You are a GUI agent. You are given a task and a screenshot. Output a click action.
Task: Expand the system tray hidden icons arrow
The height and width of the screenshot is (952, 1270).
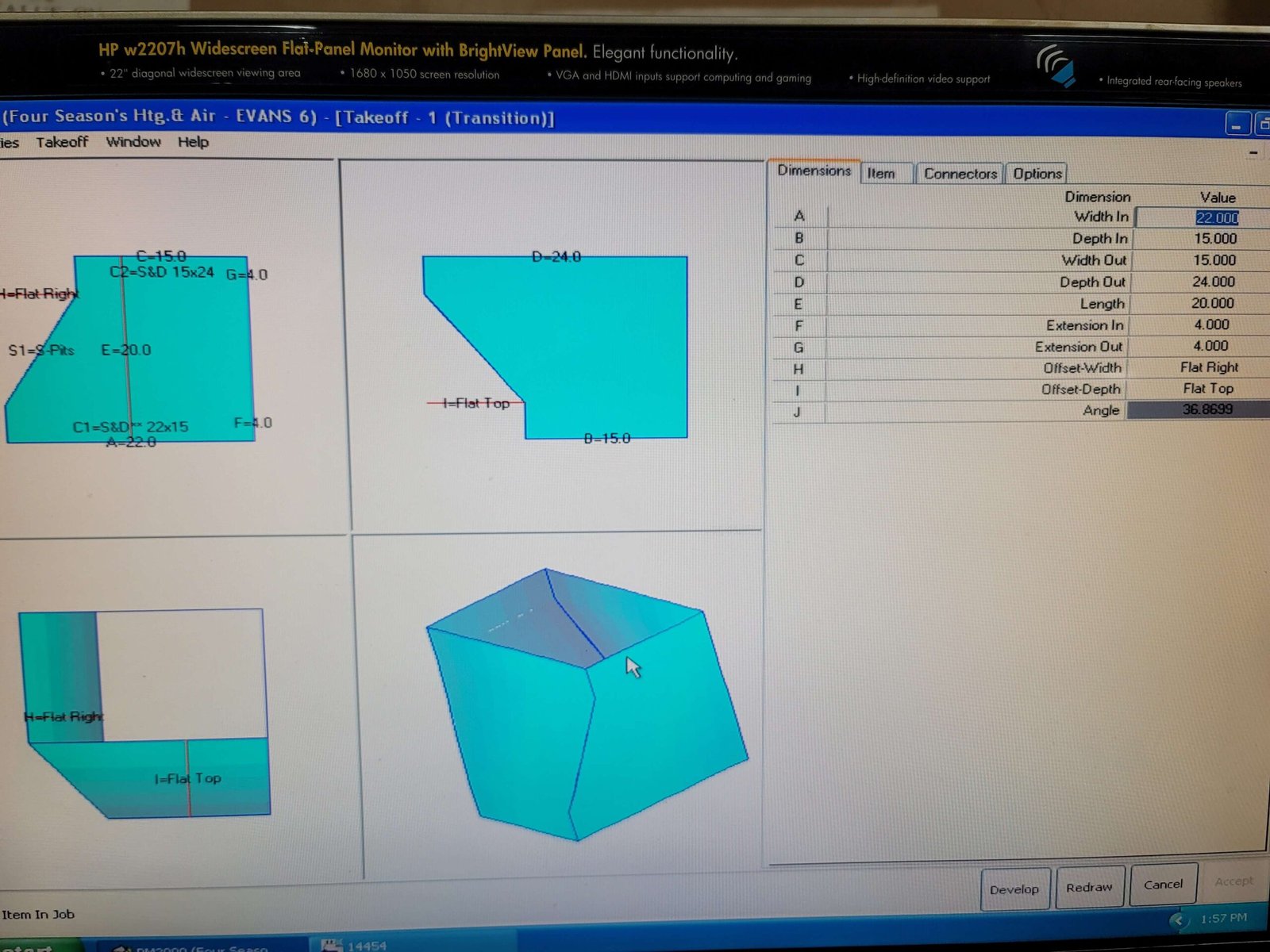pyautogui.click(x=1178, y=919)
